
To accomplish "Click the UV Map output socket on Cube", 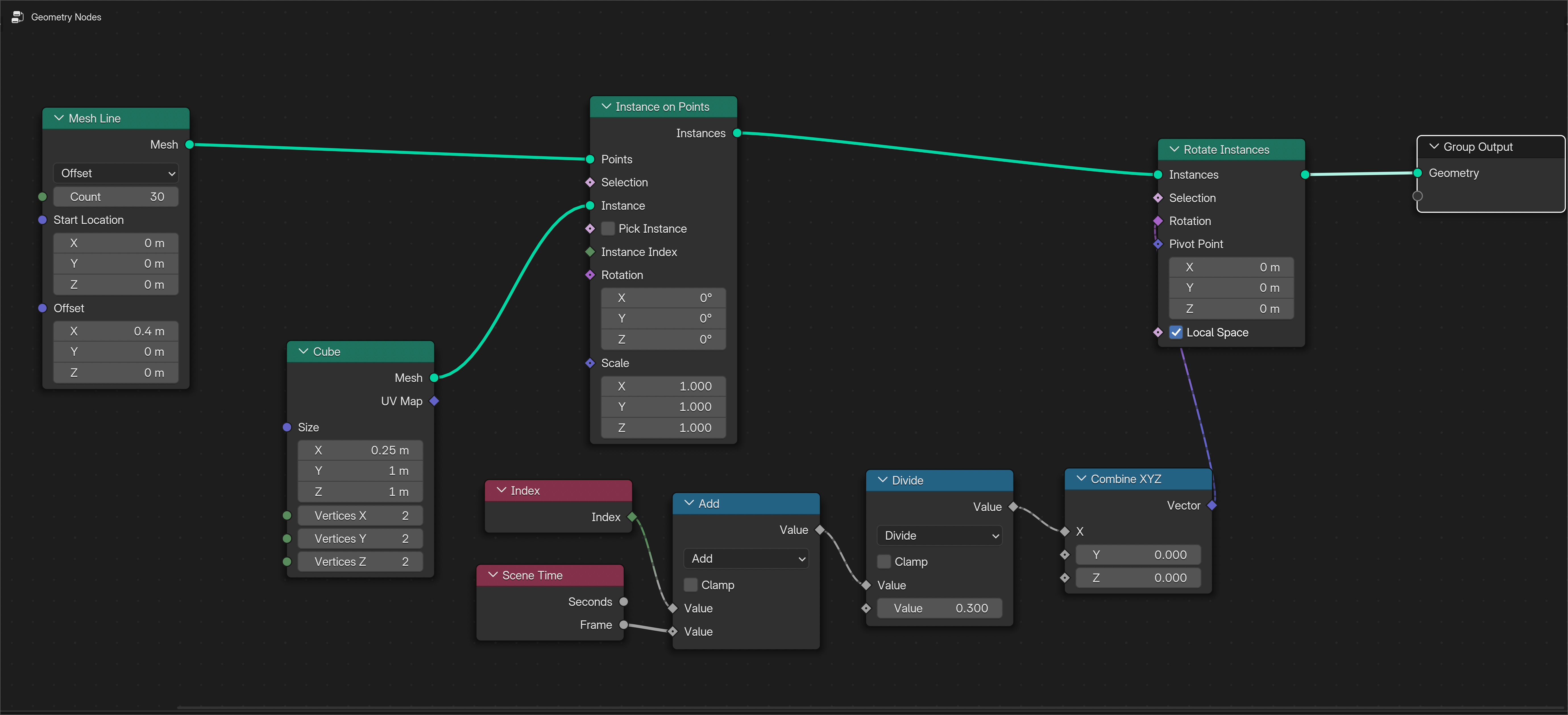I will (434, 401).
